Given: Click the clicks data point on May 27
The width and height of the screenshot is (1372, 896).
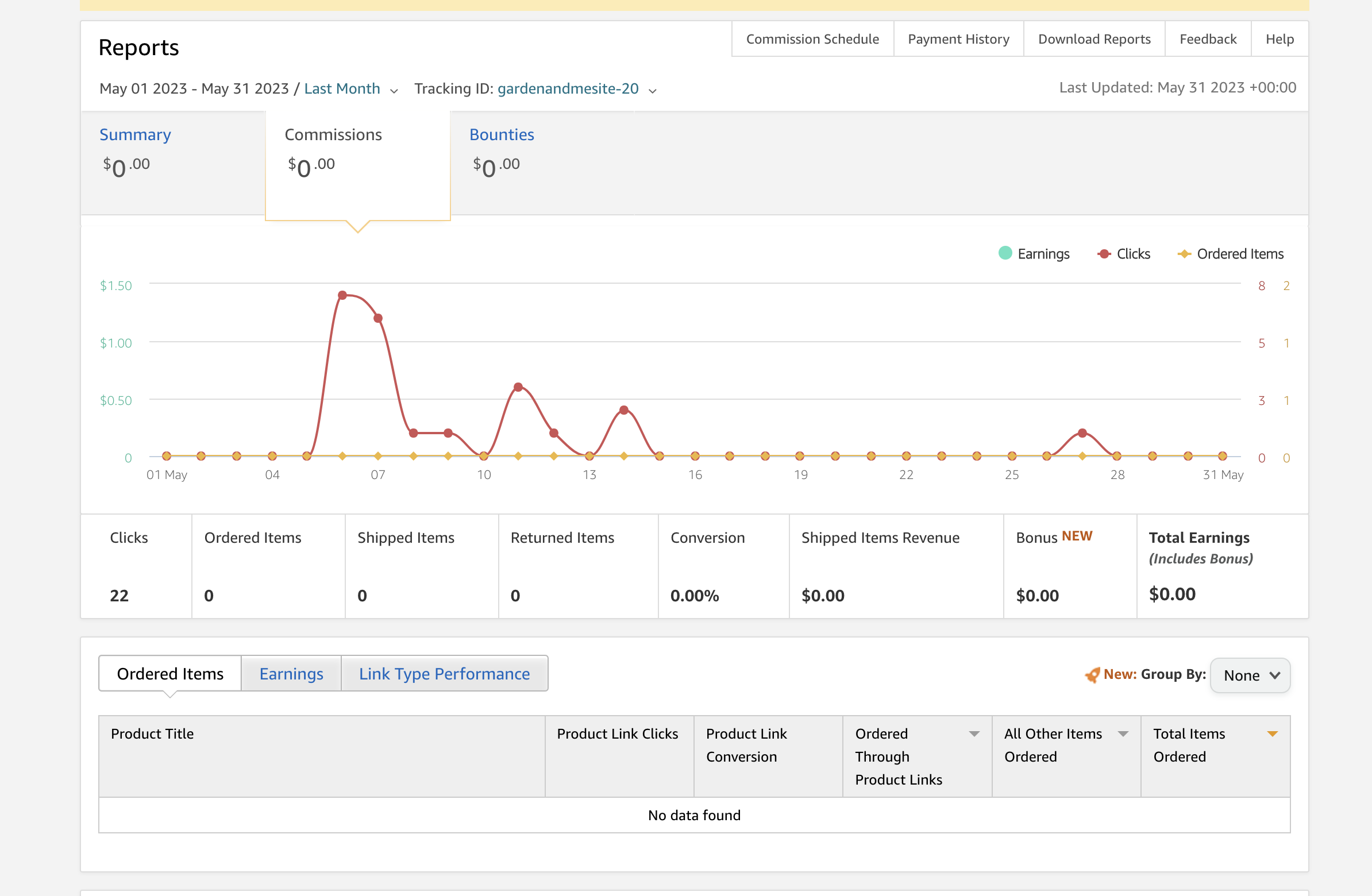Looking at the screenshot, I should (1082, 432).
